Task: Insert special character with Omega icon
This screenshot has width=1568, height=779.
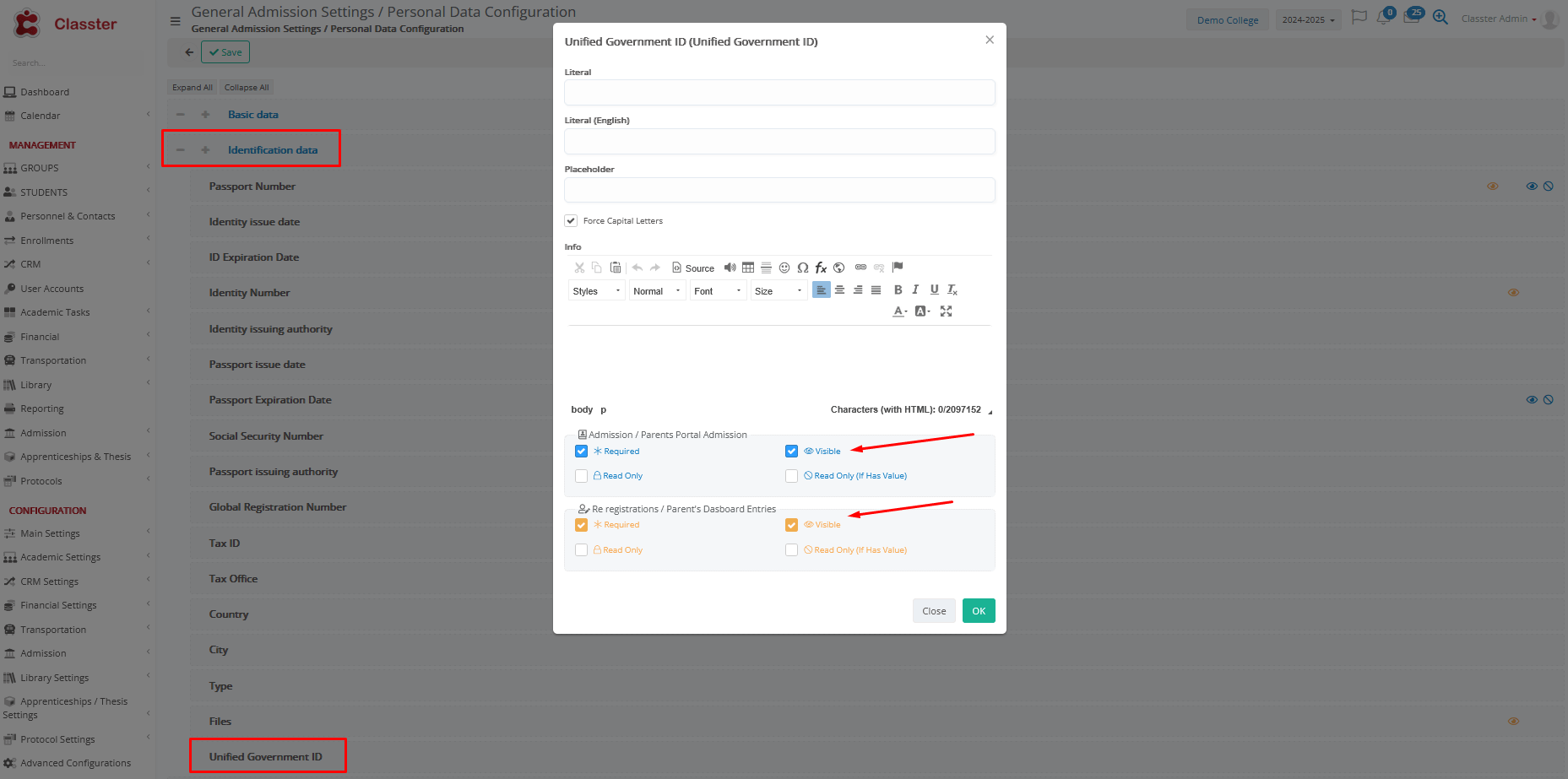Action: (x=802, y=268)
